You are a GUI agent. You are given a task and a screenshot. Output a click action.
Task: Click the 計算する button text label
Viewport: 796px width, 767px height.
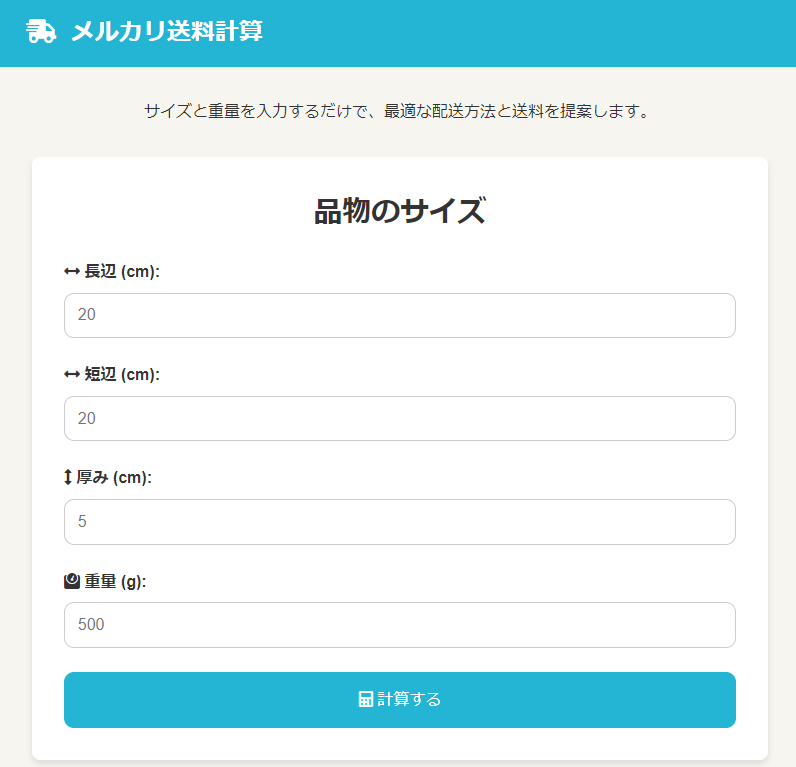(x=409, y=699)
